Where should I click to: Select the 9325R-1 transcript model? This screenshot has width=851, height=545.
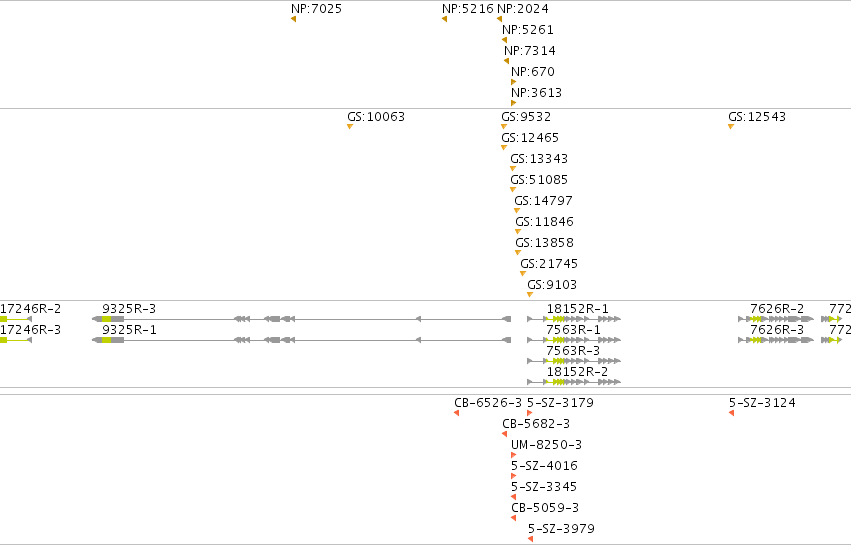click(x=302, y=340)
